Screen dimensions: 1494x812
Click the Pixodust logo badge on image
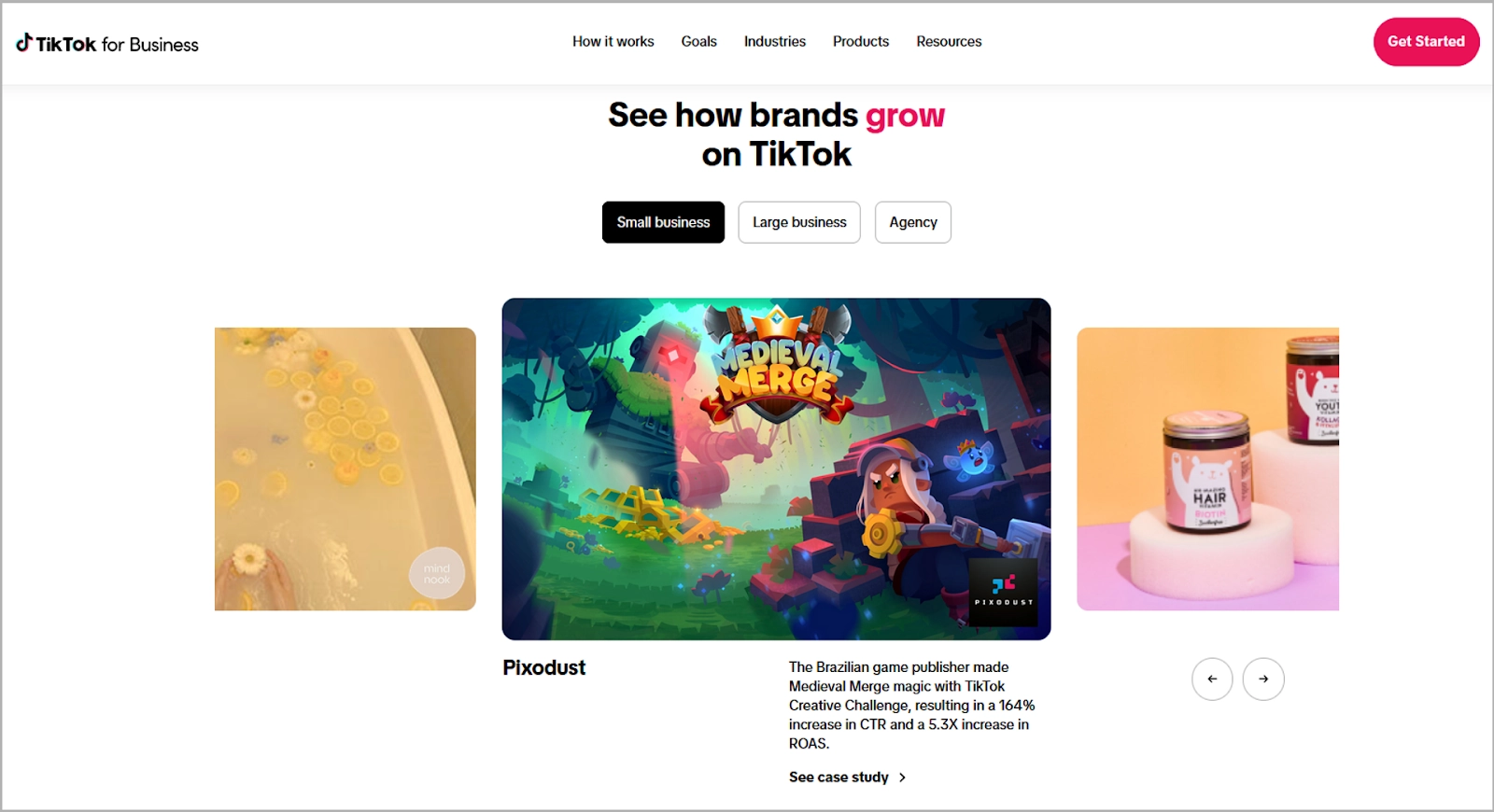pos(1003,591)
